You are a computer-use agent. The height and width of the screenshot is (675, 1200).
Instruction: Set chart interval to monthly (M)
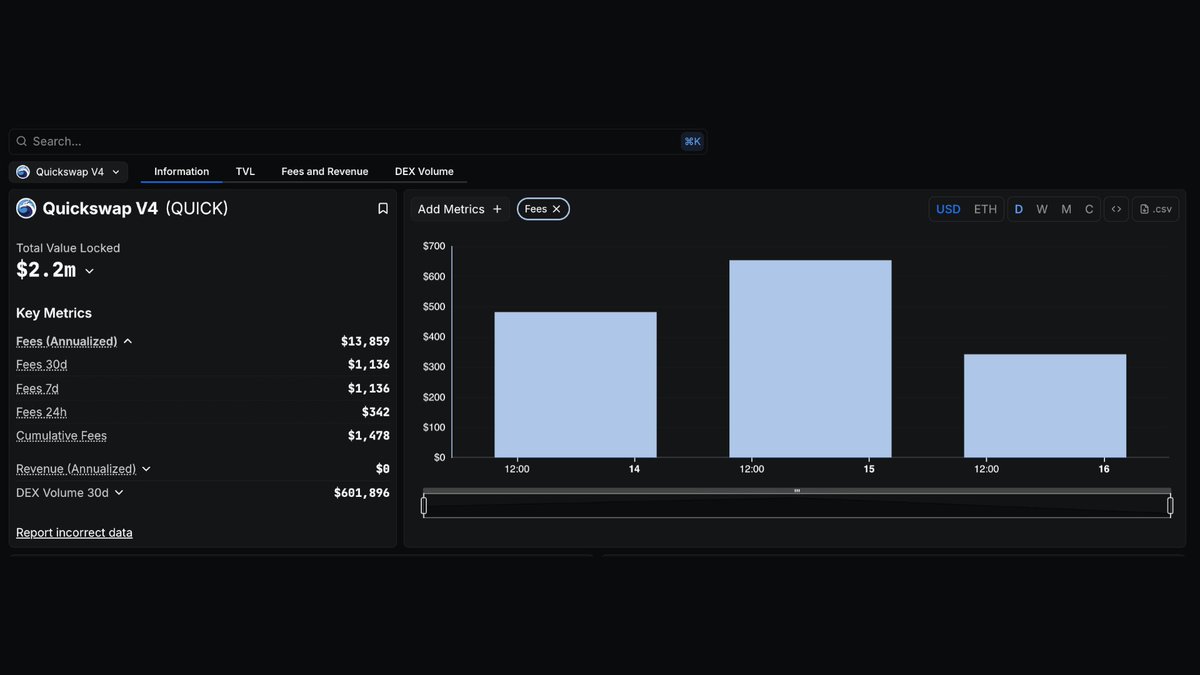[1066, 209]
